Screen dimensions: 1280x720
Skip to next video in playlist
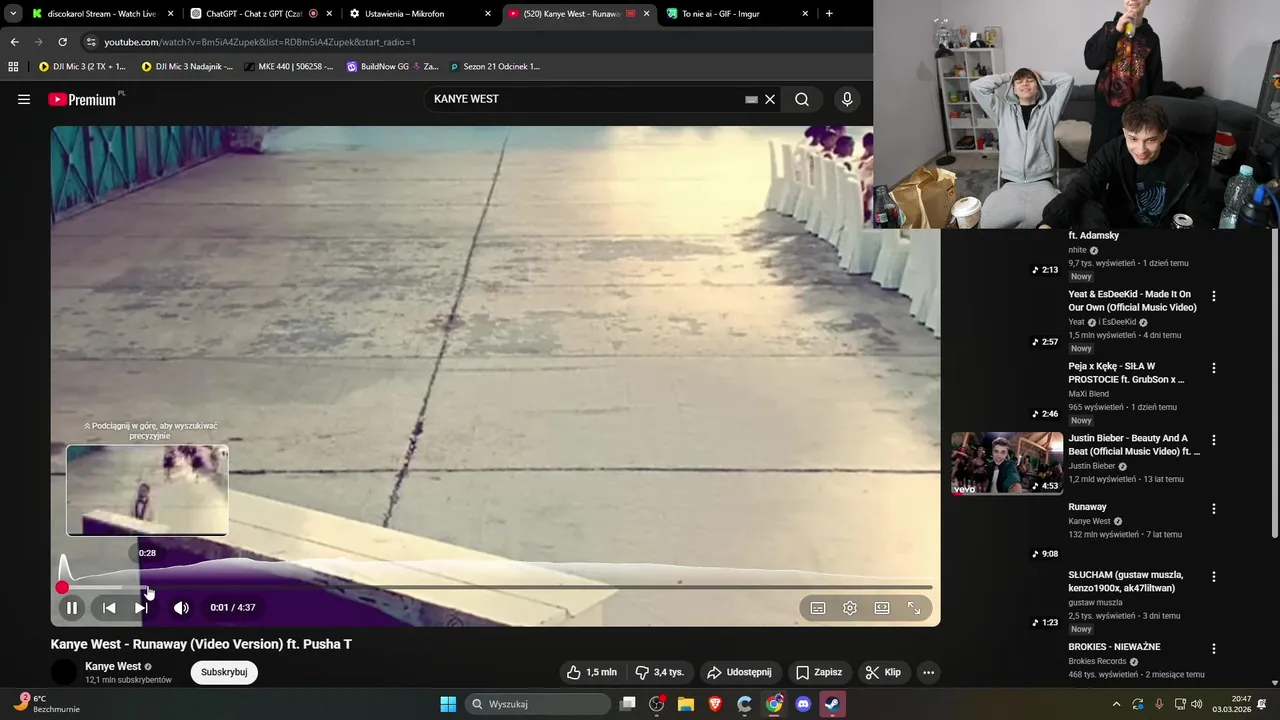pos(141,607)
